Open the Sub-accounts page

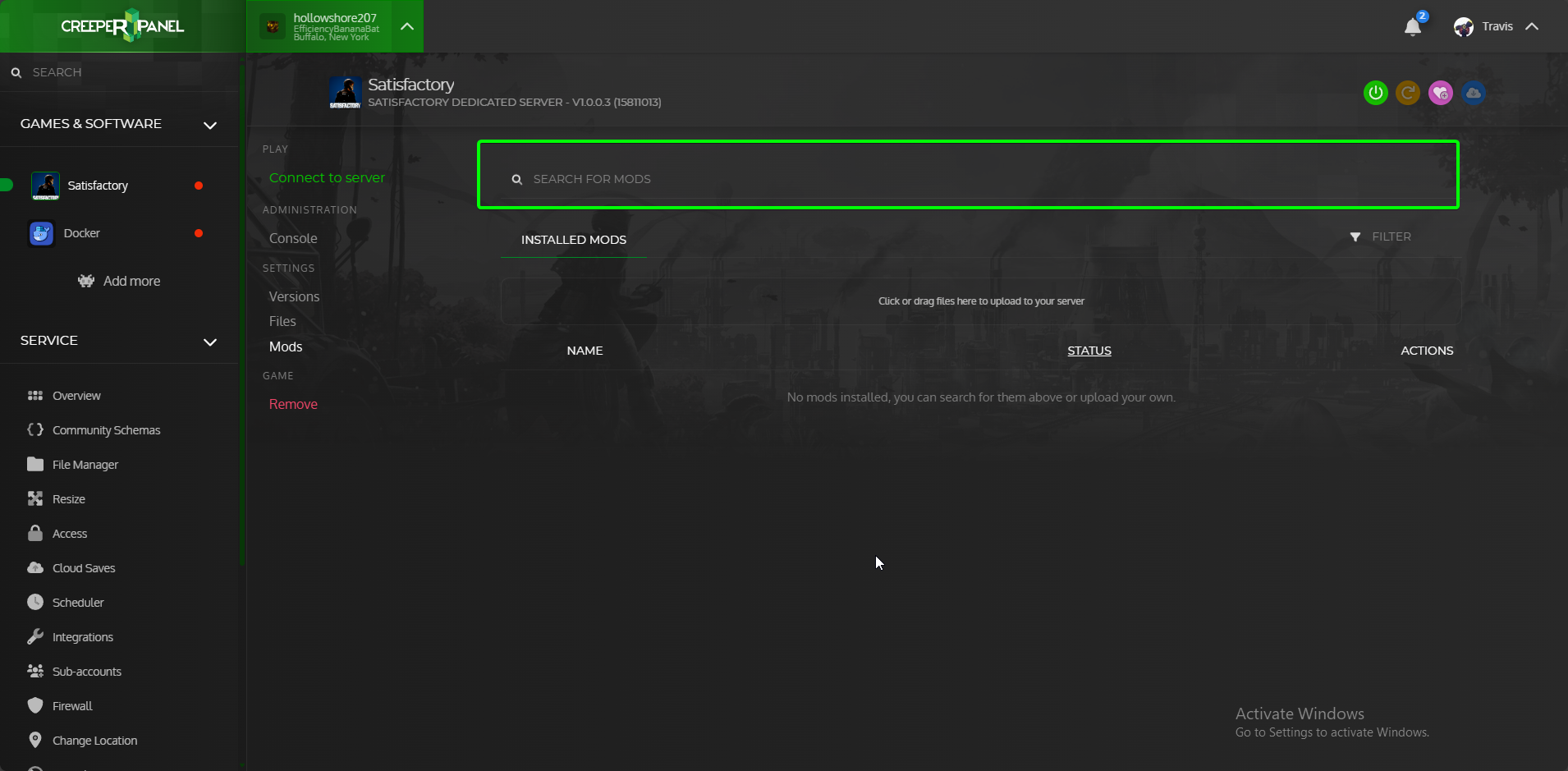click(x=87, y=672)
